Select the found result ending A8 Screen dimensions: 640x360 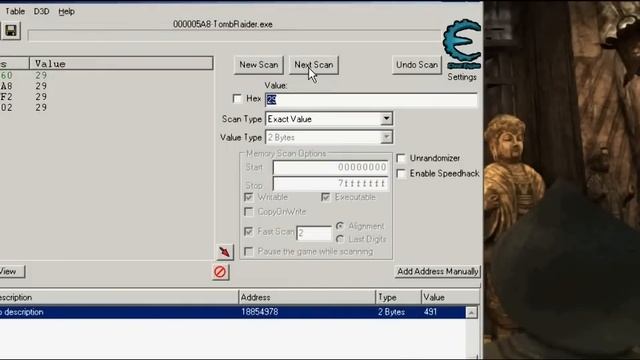point(106,86)
